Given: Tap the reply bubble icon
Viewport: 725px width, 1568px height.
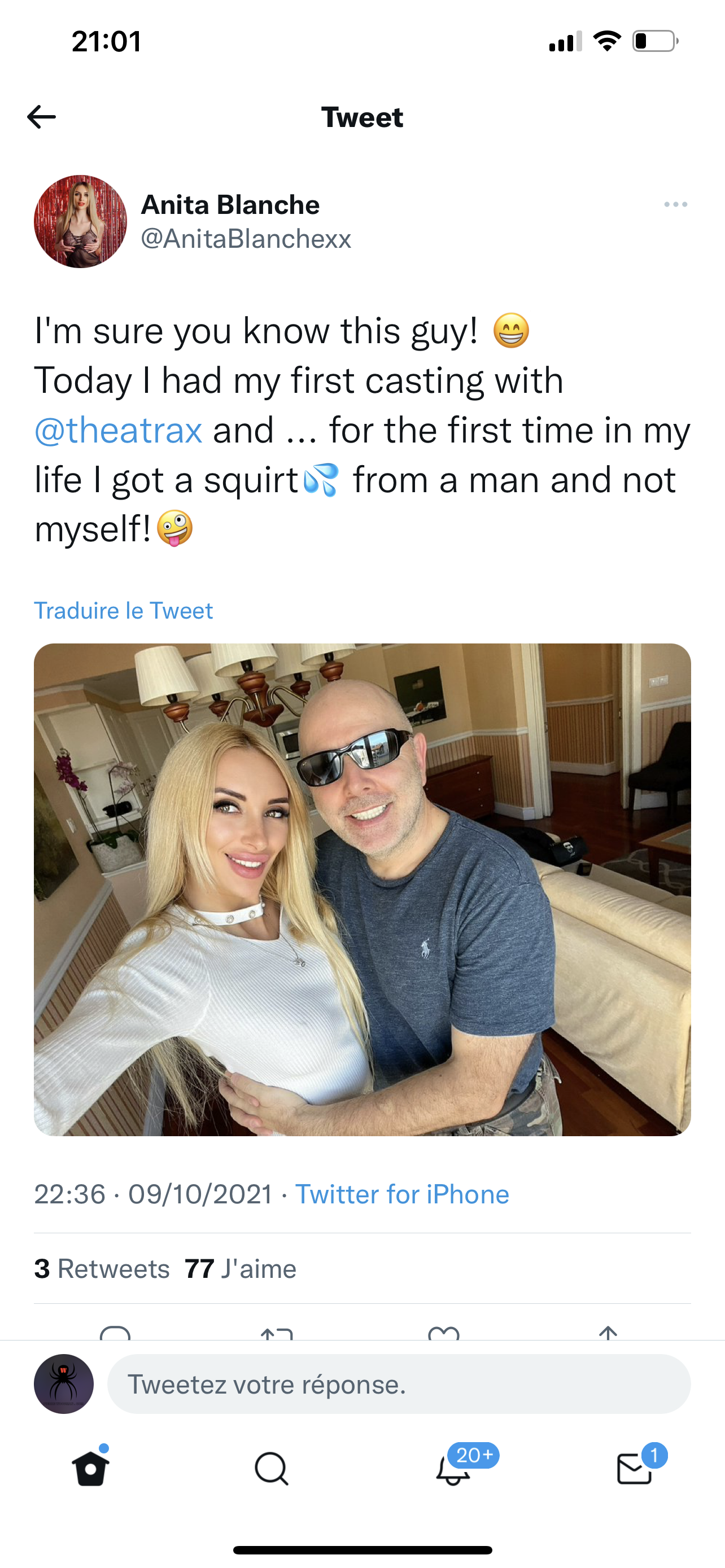Looking at the screenshot, I should 115,1332.
